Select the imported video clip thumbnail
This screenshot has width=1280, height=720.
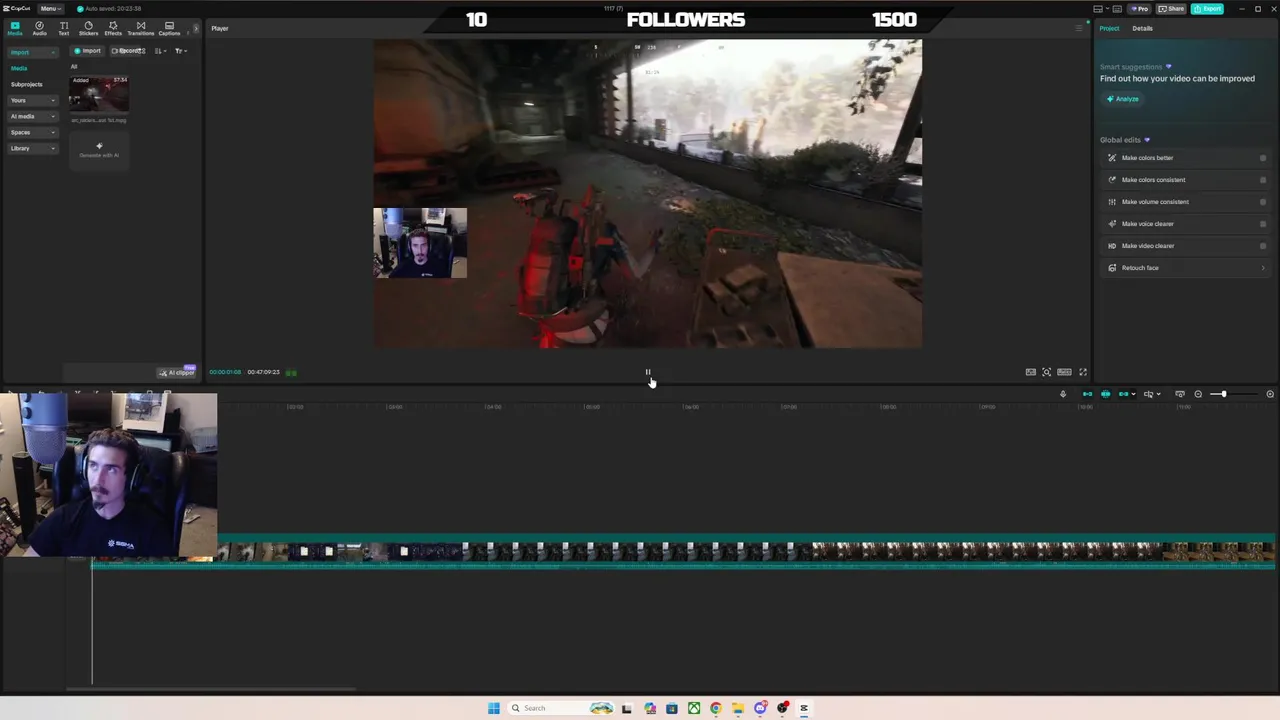point(99,94)
